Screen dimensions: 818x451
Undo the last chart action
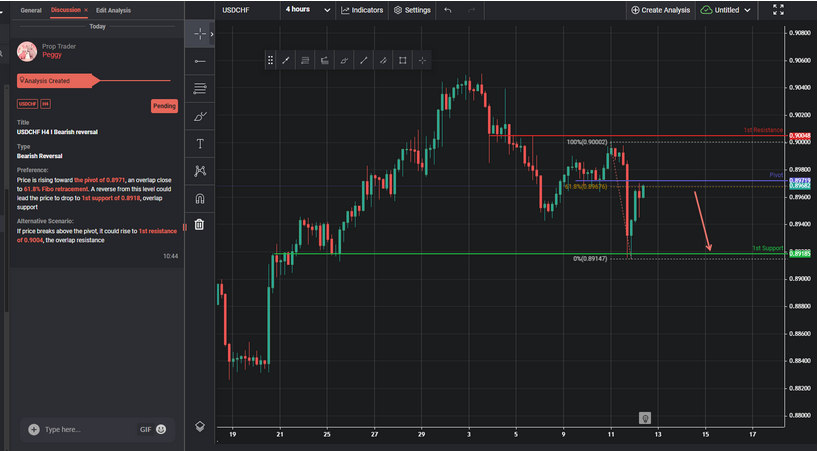tap(448, 10)
